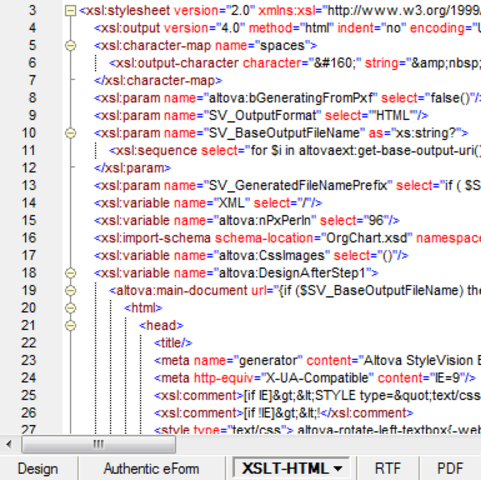Collapse the altova:DesignAfterStep1 variable on line 18
This screenshot has height=480, width=481.
70,273
